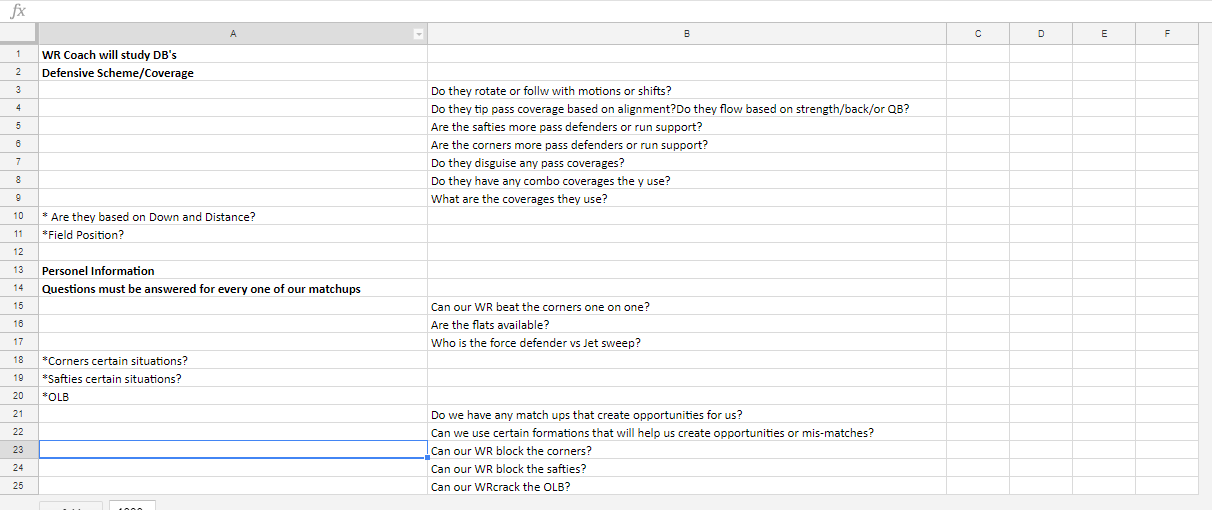
Task: Open column A header dropdown arrow
Action: 420,34
